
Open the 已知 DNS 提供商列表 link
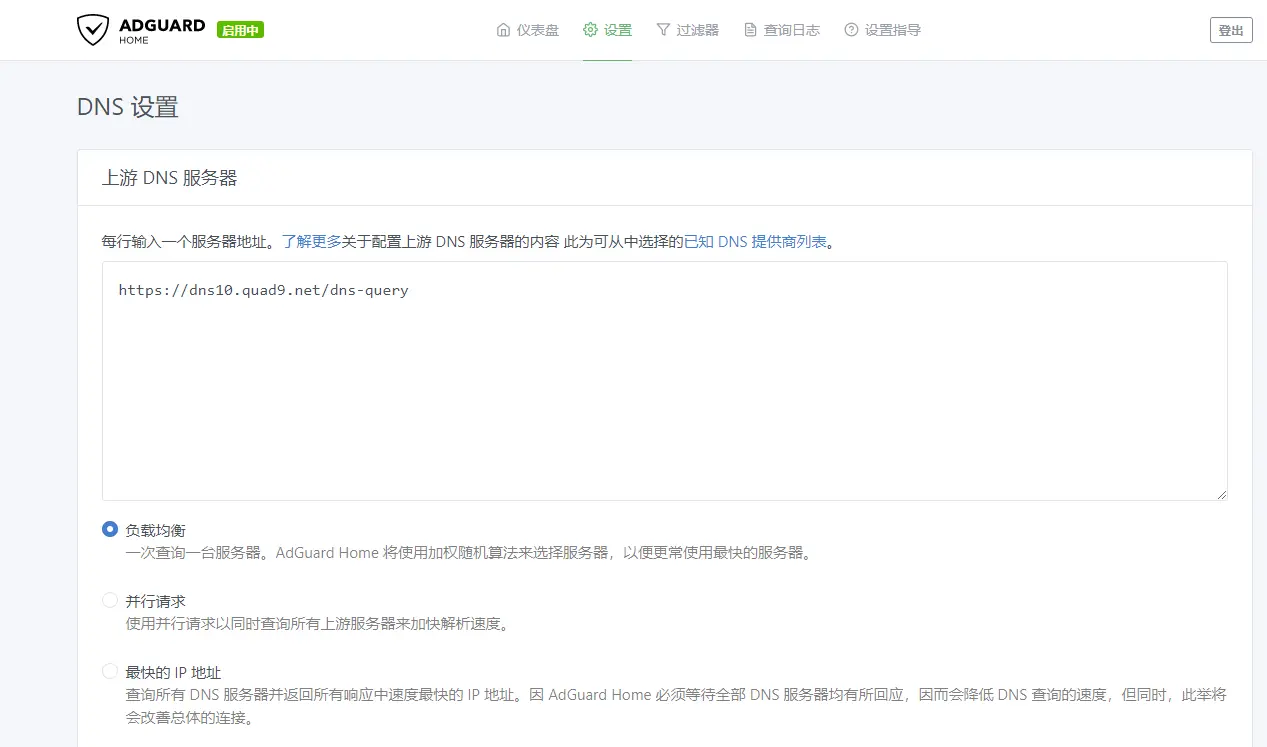756,241
